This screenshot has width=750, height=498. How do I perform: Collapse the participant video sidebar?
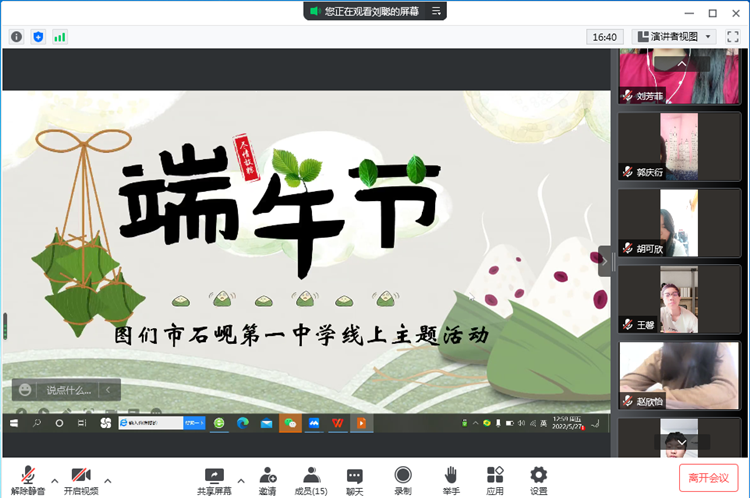604,261
